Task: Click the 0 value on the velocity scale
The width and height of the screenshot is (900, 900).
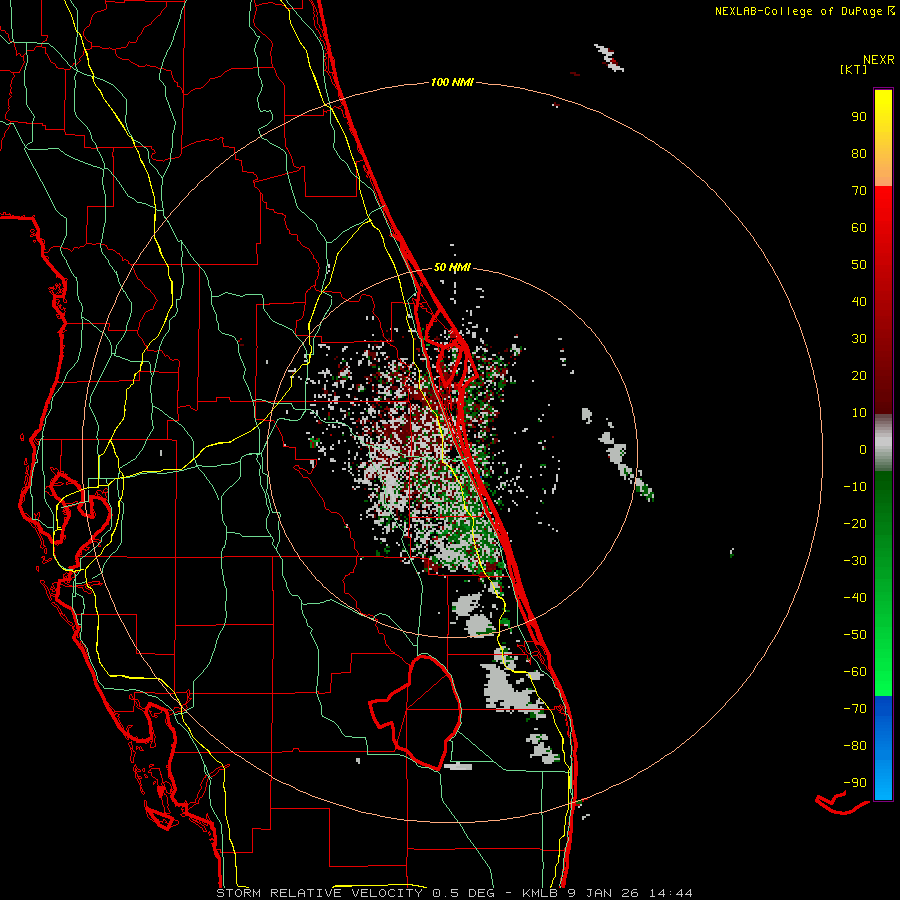Action: [863, 449]
